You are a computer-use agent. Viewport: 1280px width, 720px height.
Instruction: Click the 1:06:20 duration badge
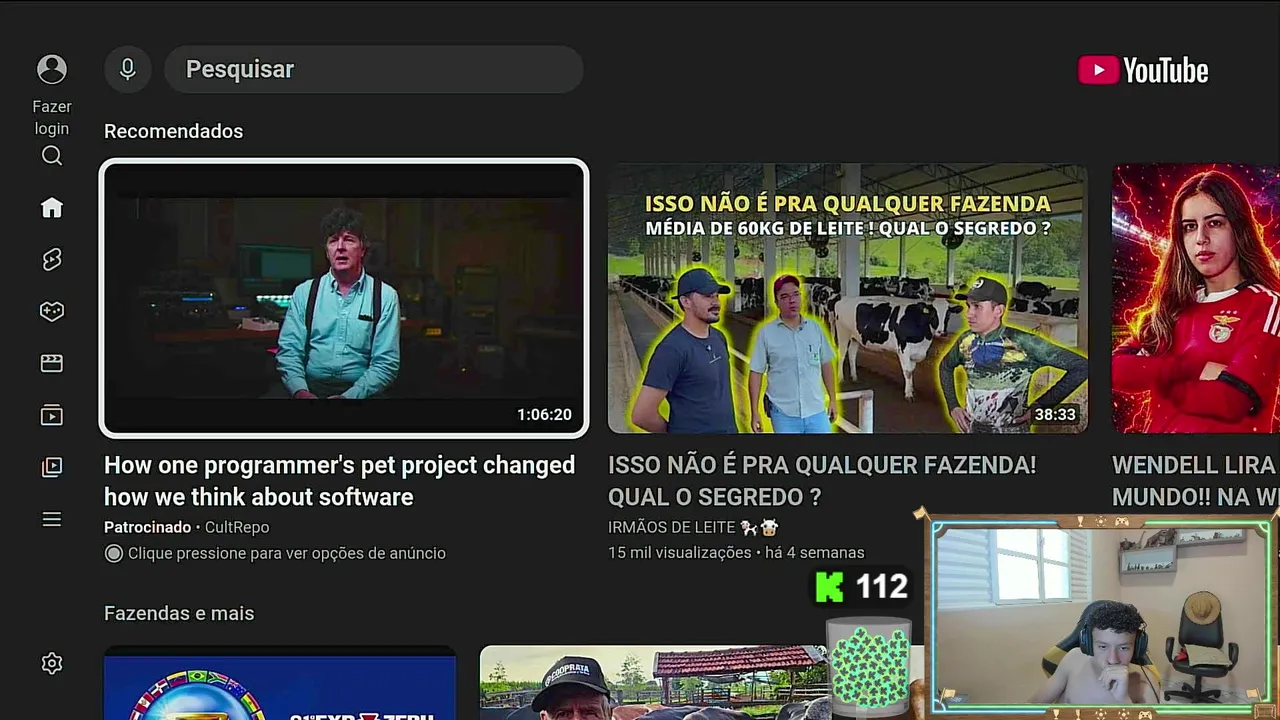544,414
